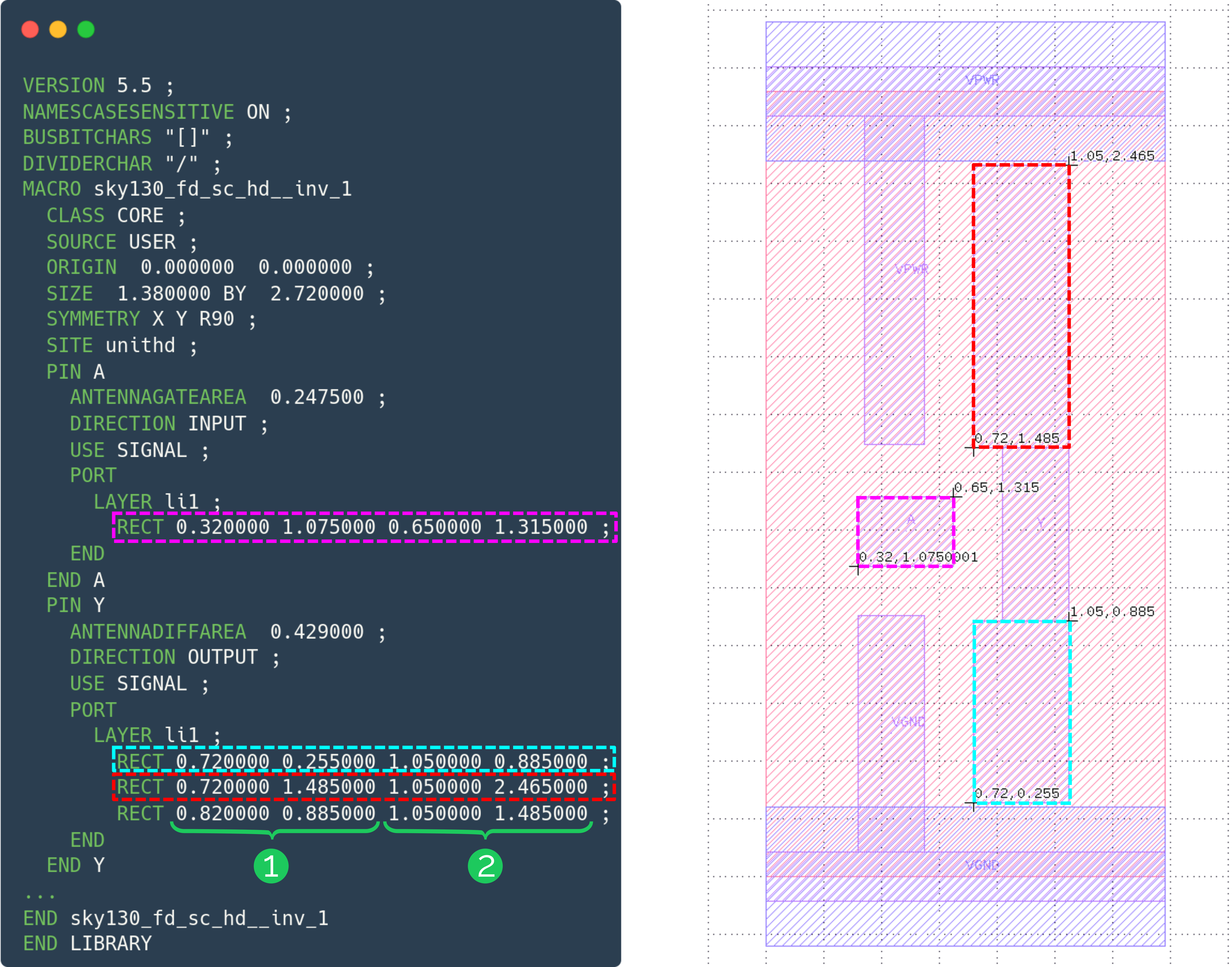Image resolution: width=1232 pixels, height=967 pixels.
Task: Select the ANTENNADIFFAREA 0.429000 line
Action: click(x=228, y=632)
